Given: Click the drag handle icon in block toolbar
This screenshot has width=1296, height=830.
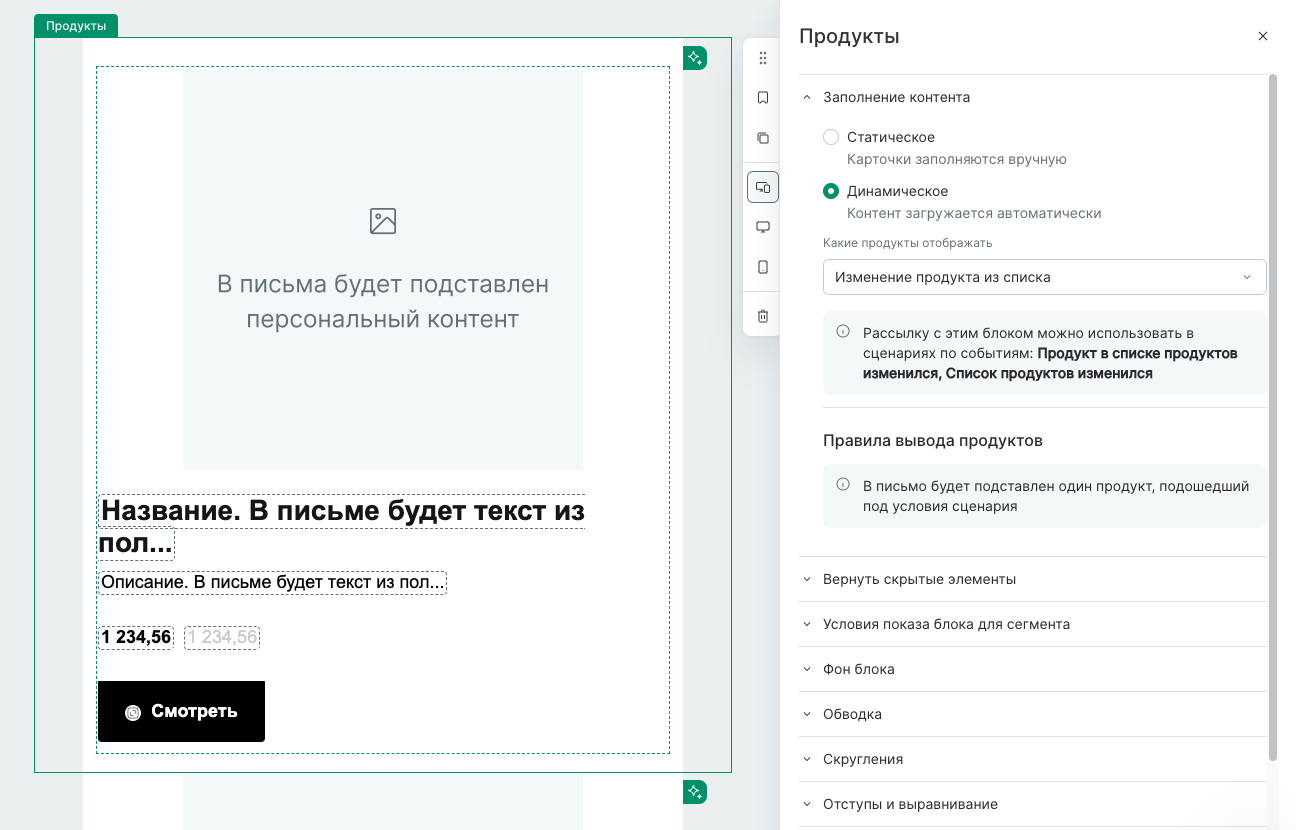Looking at the screenshot, I should 763,58.
